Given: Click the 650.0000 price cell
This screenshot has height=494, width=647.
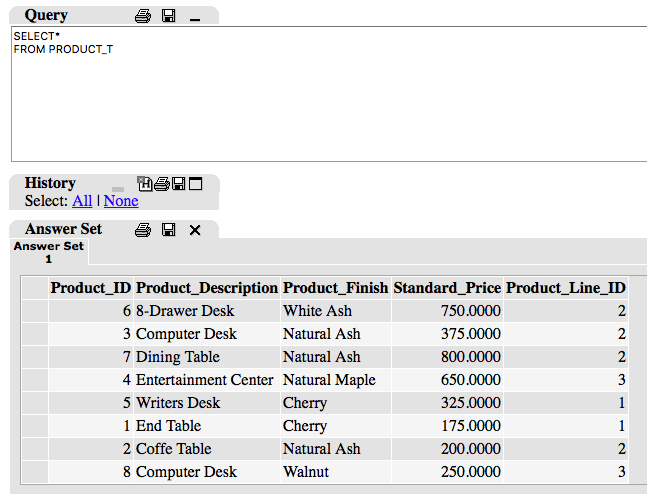Looking at the screenshot, I should (447, 380).
